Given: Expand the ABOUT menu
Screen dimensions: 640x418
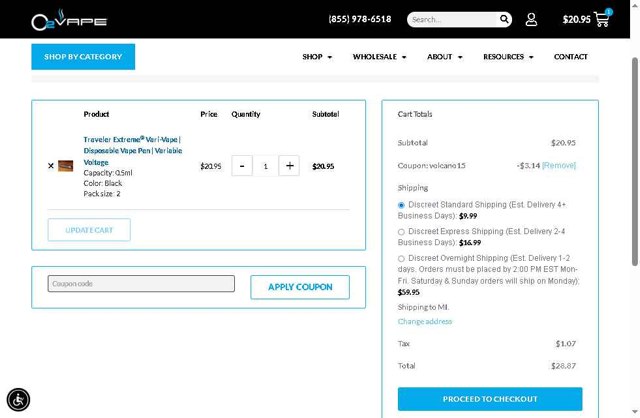Looking at the screenshot, I should tap(444, 57).
